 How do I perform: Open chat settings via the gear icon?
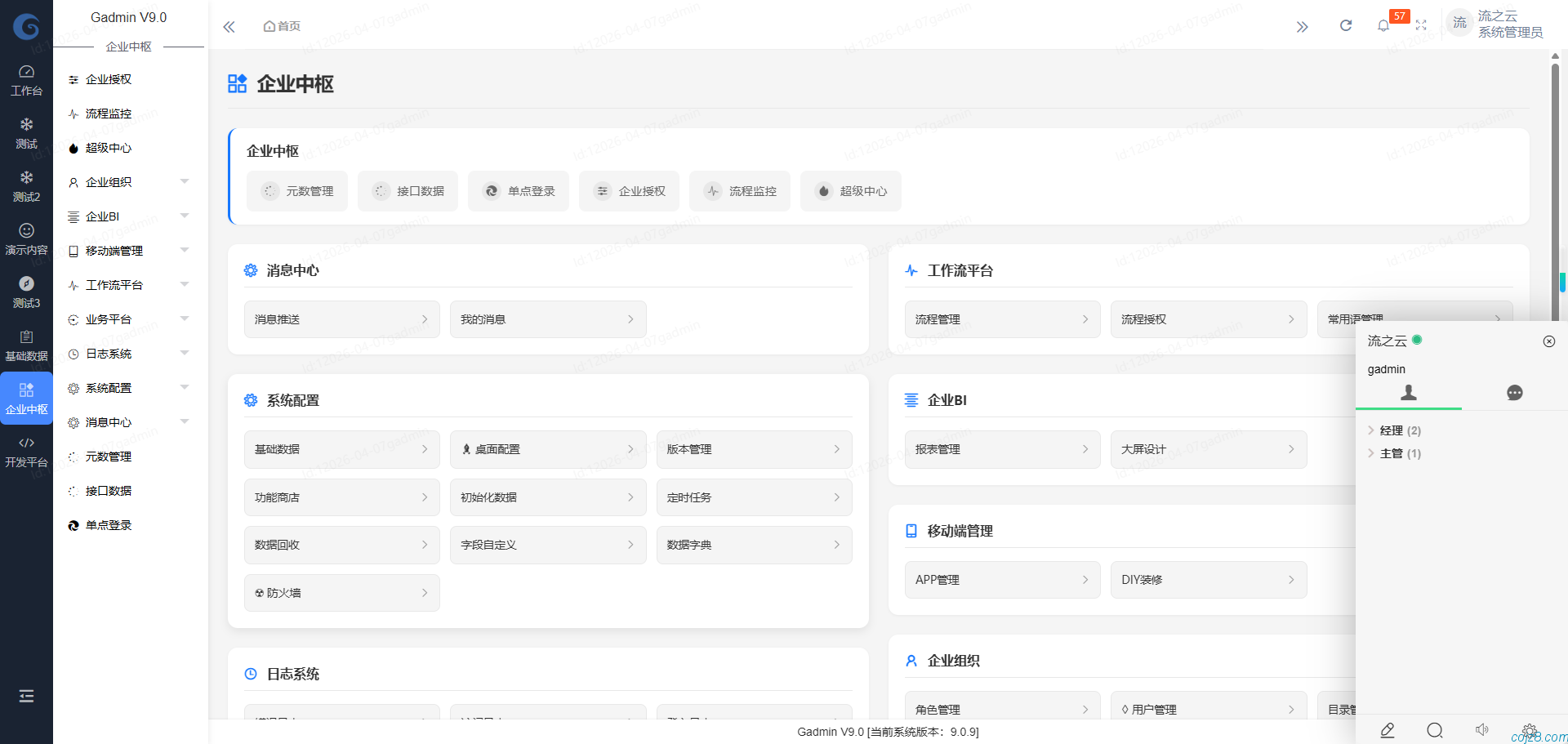[1530, 730]
